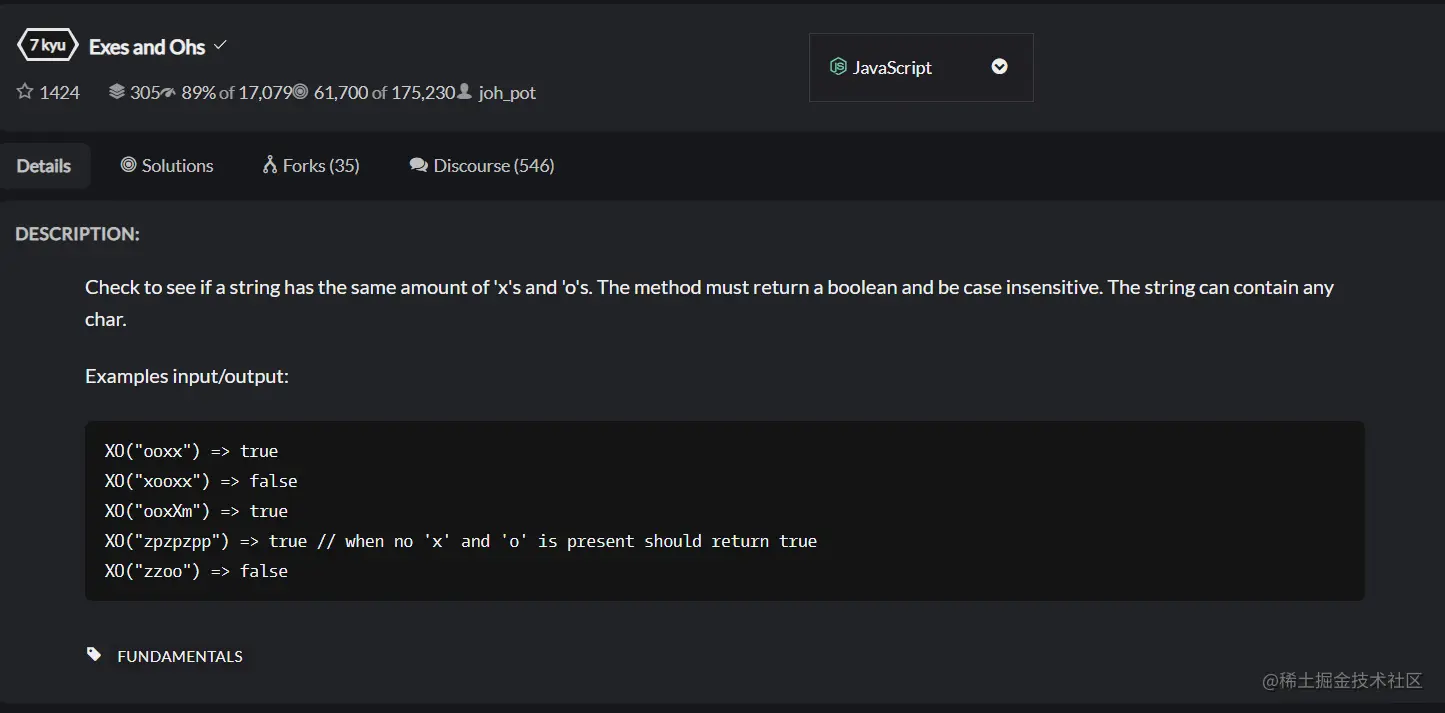1445x713 pixels.
Task: Click inside the examples code block
Action: point(725,511)
